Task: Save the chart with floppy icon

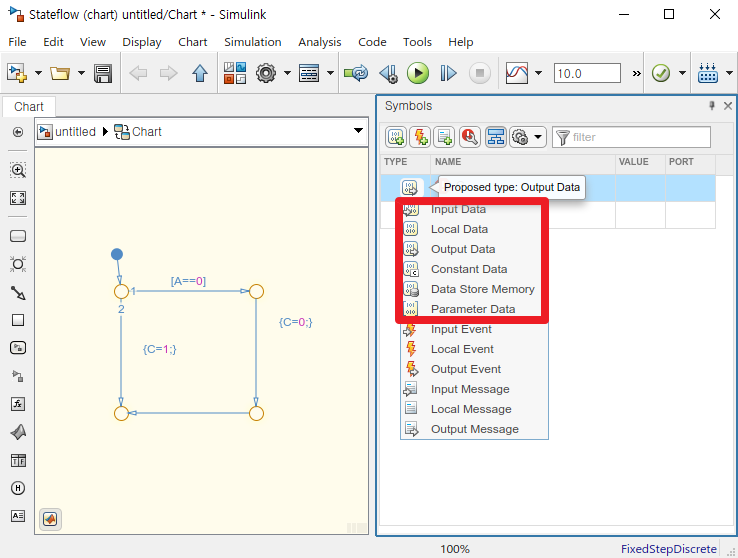Action: (103, 73)
